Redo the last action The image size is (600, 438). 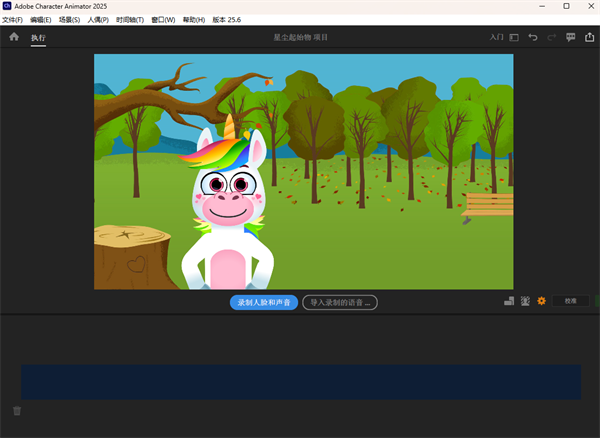click(x=551, y=37)
